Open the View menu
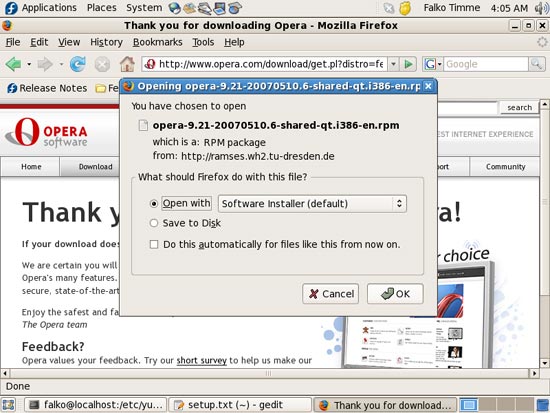Screen dimensions: 550x413 69,42
